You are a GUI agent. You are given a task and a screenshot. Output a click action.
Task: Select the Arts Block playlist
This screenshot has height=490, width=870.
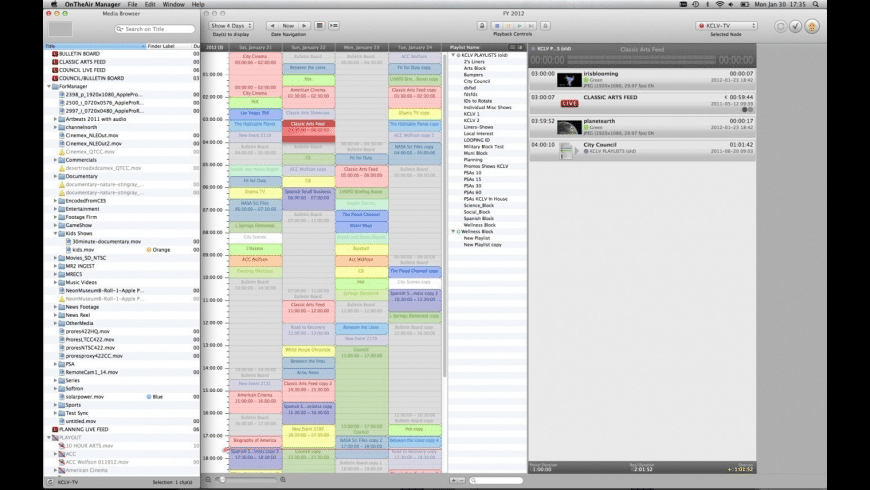point(474,68)
